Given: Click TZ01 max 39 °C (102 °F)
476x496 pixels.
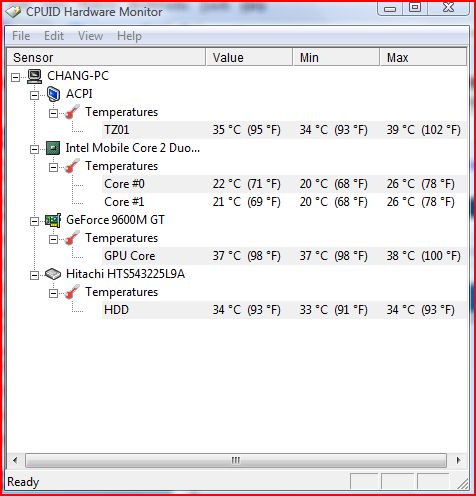Looking at the screenshot, I should point(424,130).
